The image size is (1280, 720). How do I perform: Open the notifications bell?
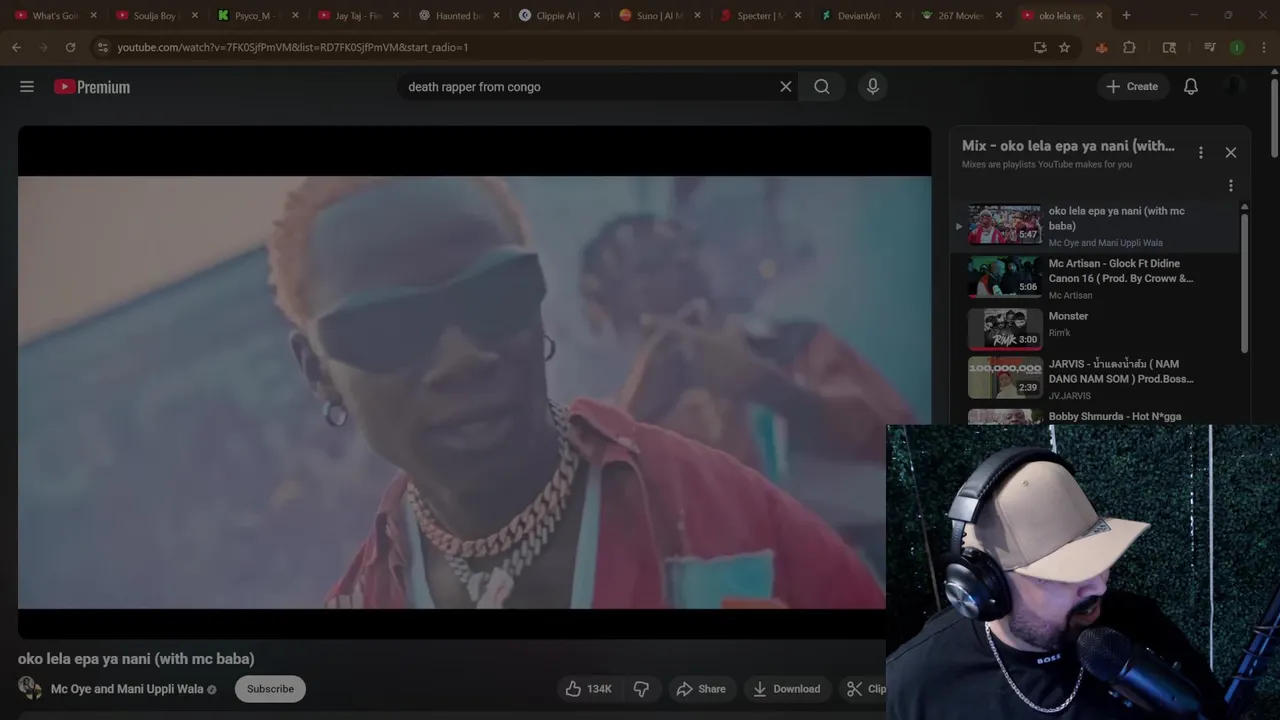(1191, 87)
